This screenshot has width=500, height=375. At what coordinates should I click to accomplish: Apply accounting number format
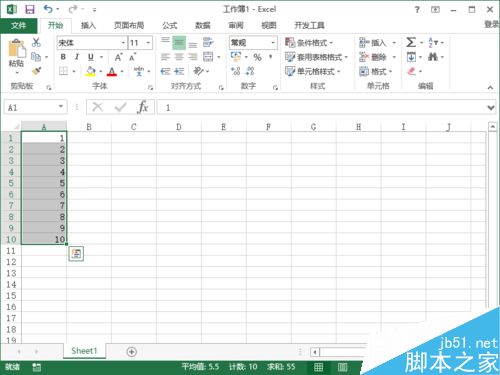click(236, 57)
